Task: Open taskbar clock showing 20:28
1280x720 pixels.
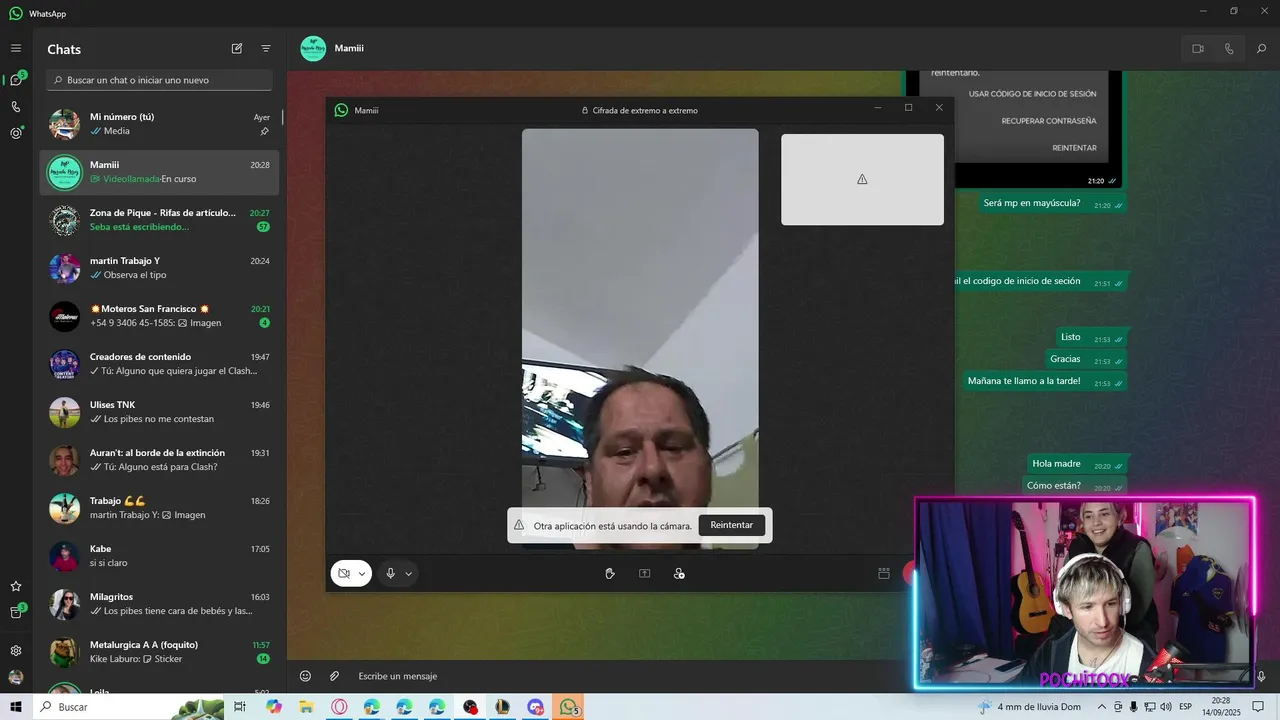Action: click(x=1221, y=707)
